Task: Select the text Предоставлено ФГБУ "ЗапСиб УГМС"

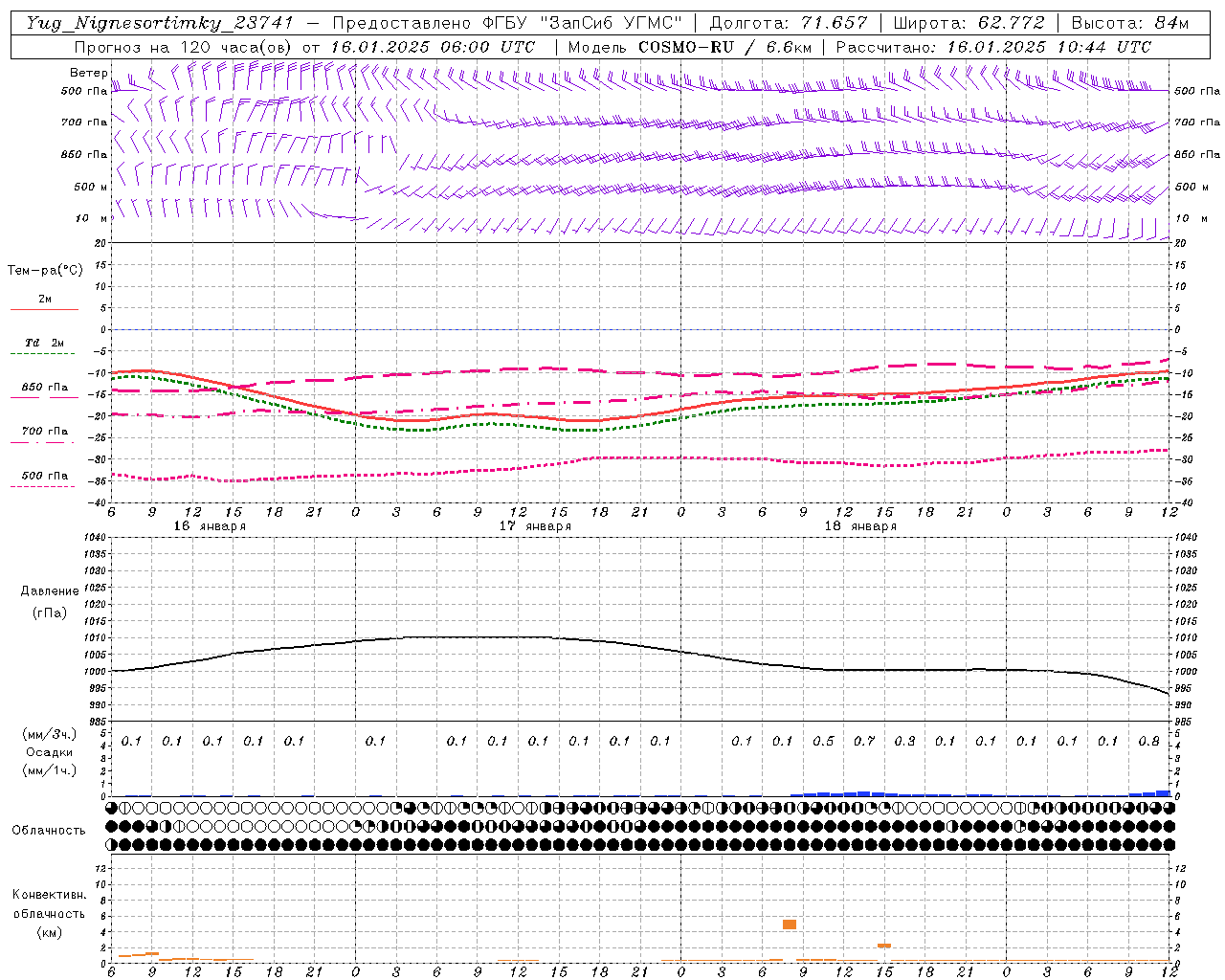Action: pyautogui.click(x=508, y=23)
